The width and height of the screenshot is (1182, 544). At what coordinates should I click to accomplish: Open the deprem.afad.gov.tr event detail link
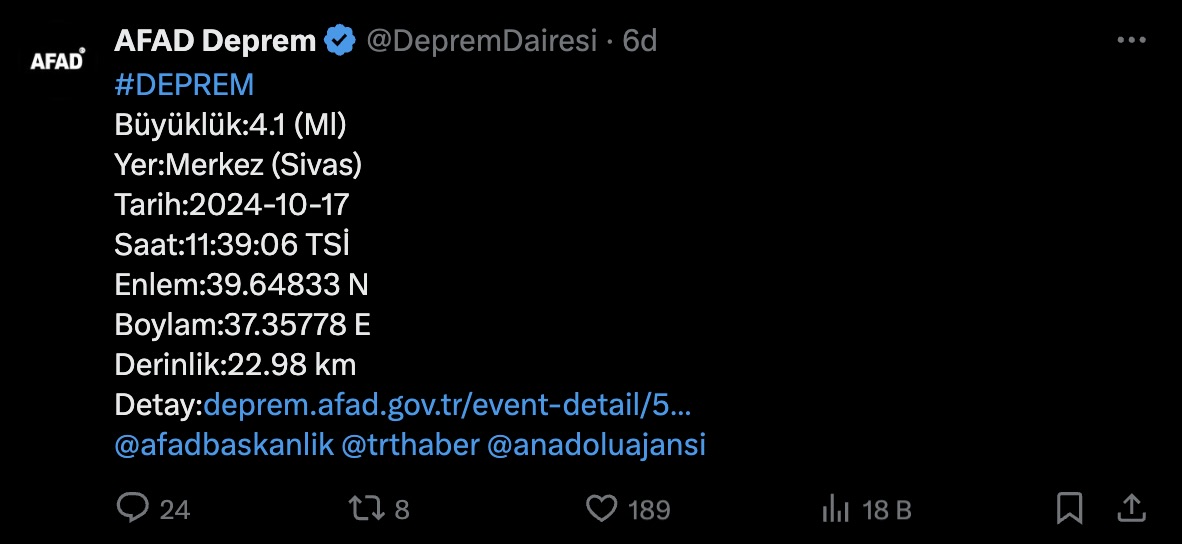tap(447, 405)
